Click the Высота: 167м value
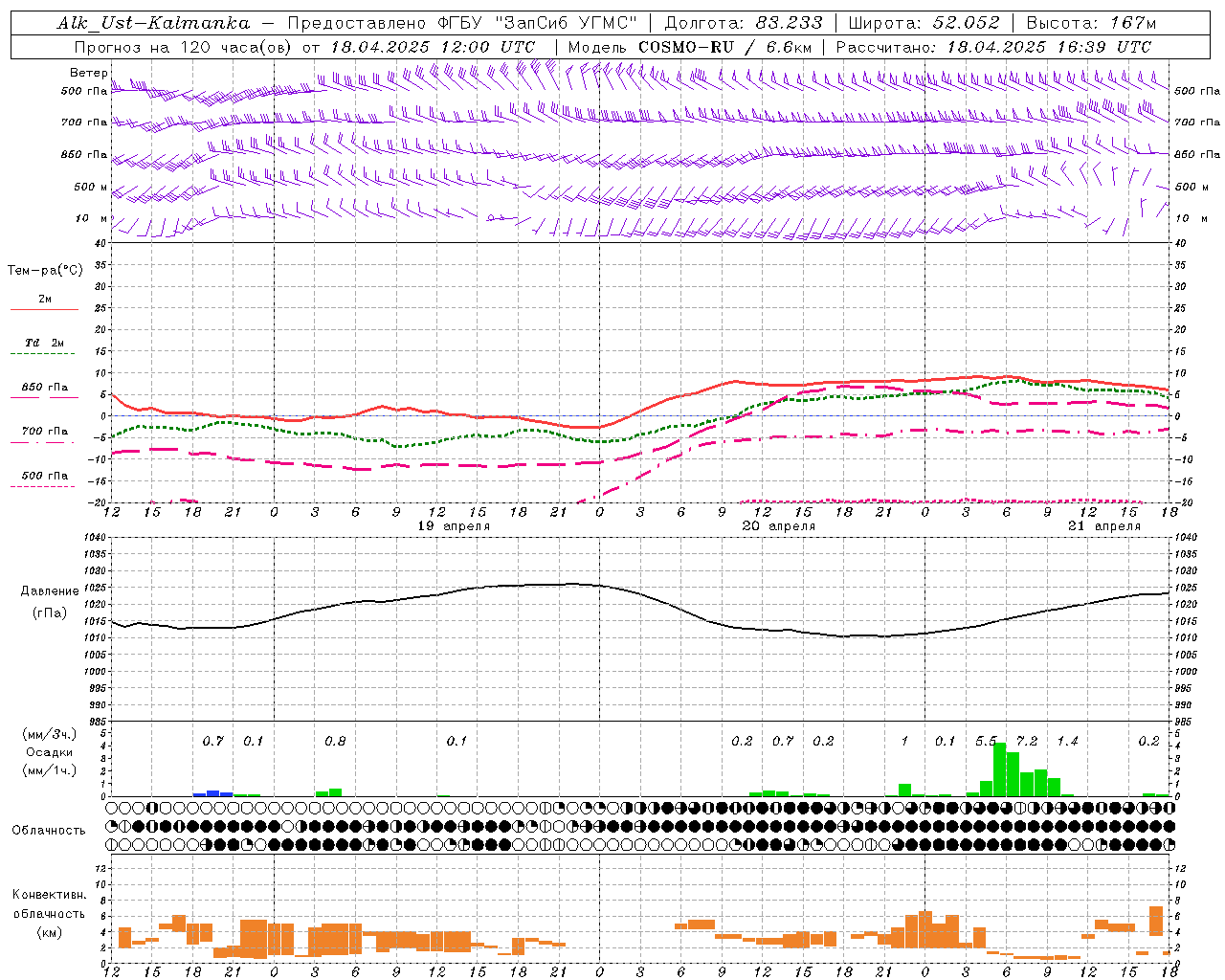 [x=1091, y=23]
